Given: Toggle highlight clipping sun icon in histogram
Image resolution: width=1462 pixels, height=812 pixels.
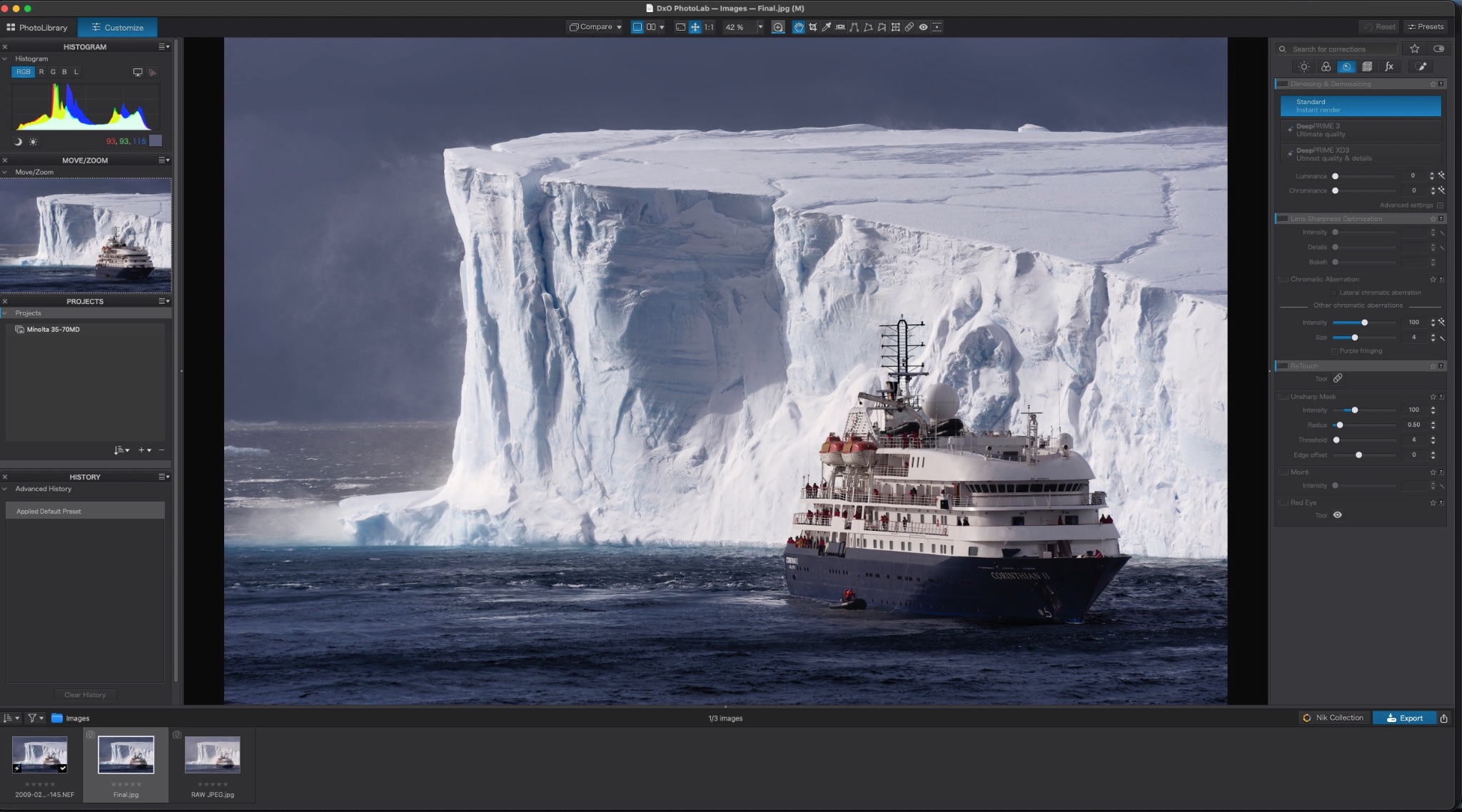Looking at the screenshot, I should click(33, 141).
